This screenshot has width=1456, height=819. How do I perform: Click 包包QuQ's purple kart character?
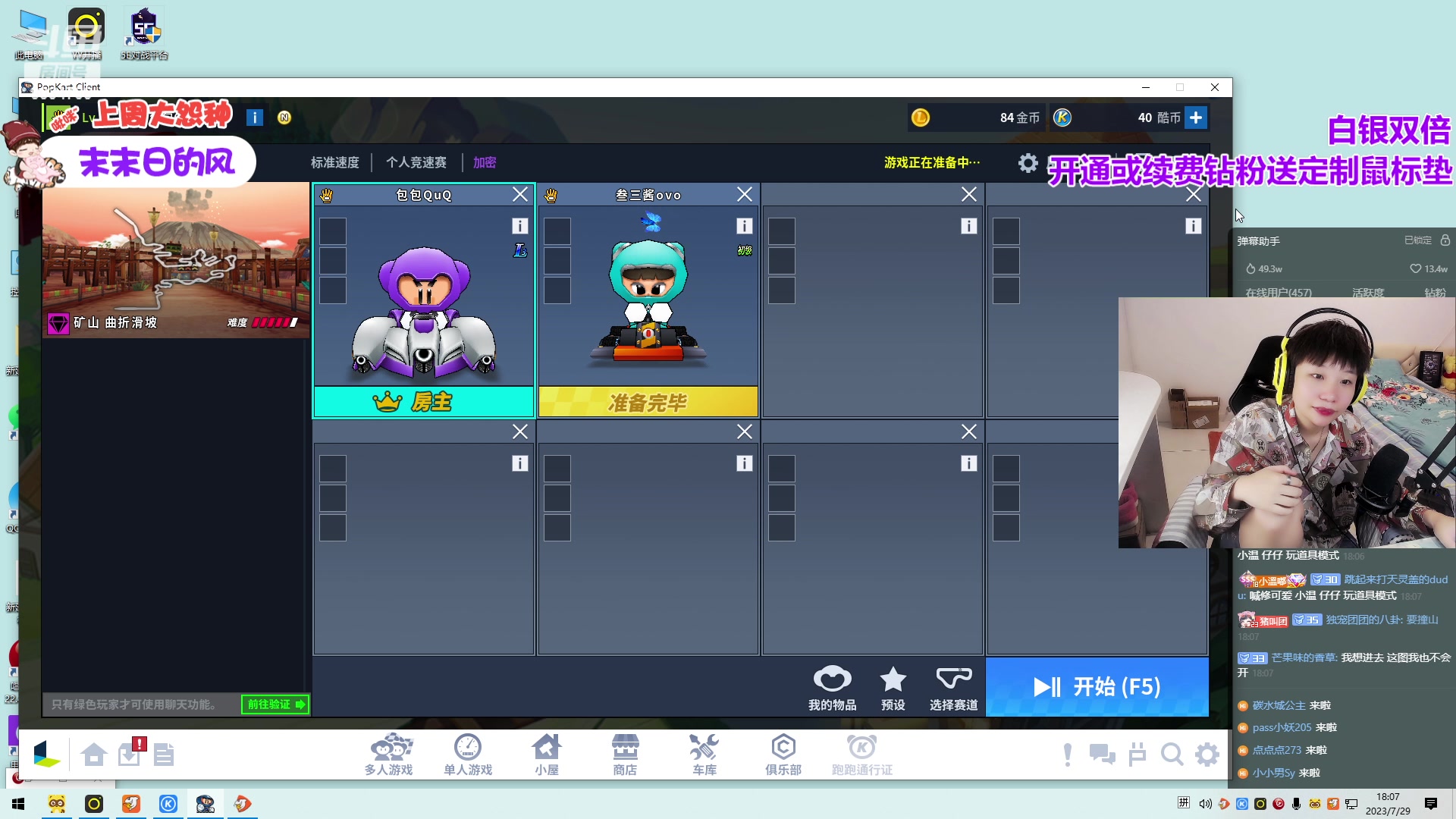[x=424, y=311]
